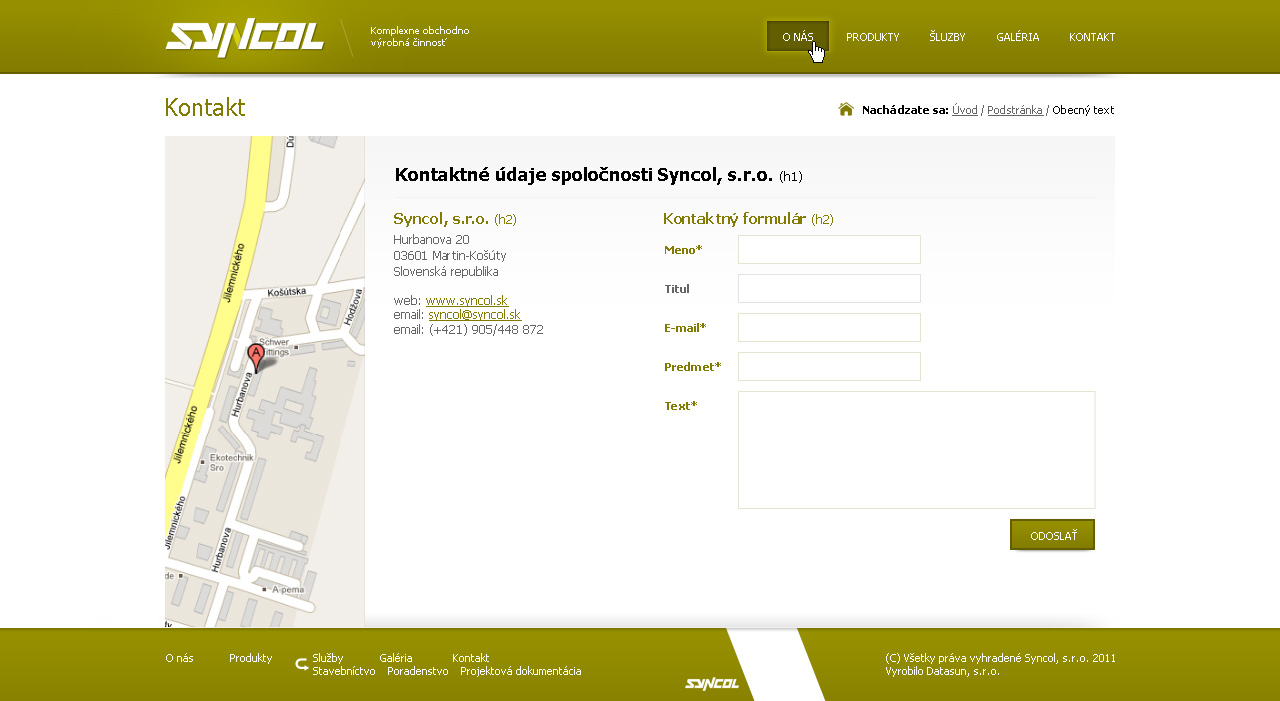Click the syncol@syncol.sk email link
Viewport: 1280px width, 701px height.
(x=474, y=314)
